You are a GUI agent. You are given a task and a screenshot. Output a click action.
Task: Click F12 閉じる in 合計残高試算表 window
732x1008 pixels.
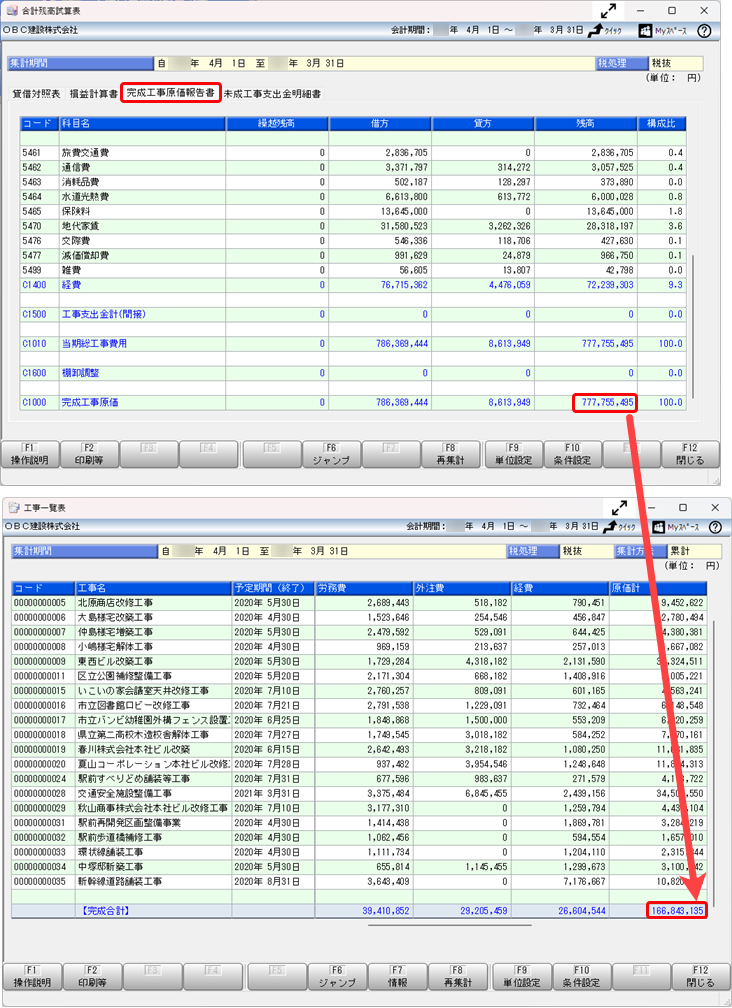[690, 454]
